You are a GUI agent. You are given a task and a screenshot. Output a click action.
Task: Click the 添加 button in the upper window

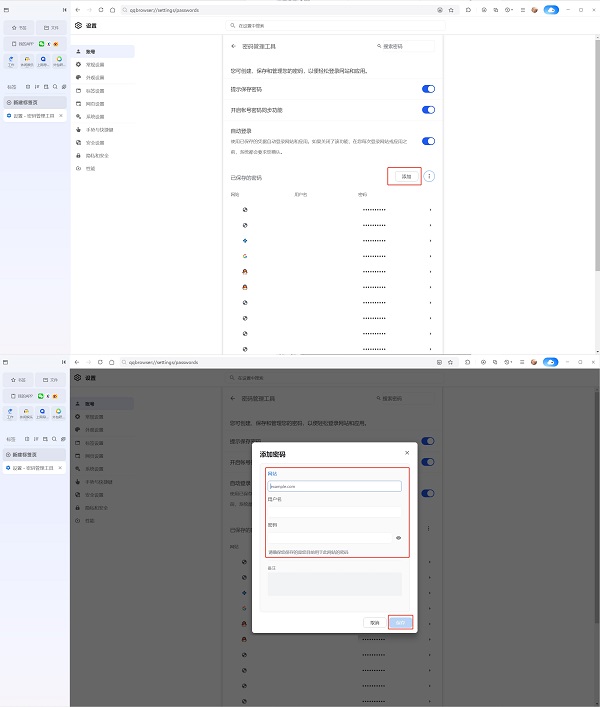(406, 176)
